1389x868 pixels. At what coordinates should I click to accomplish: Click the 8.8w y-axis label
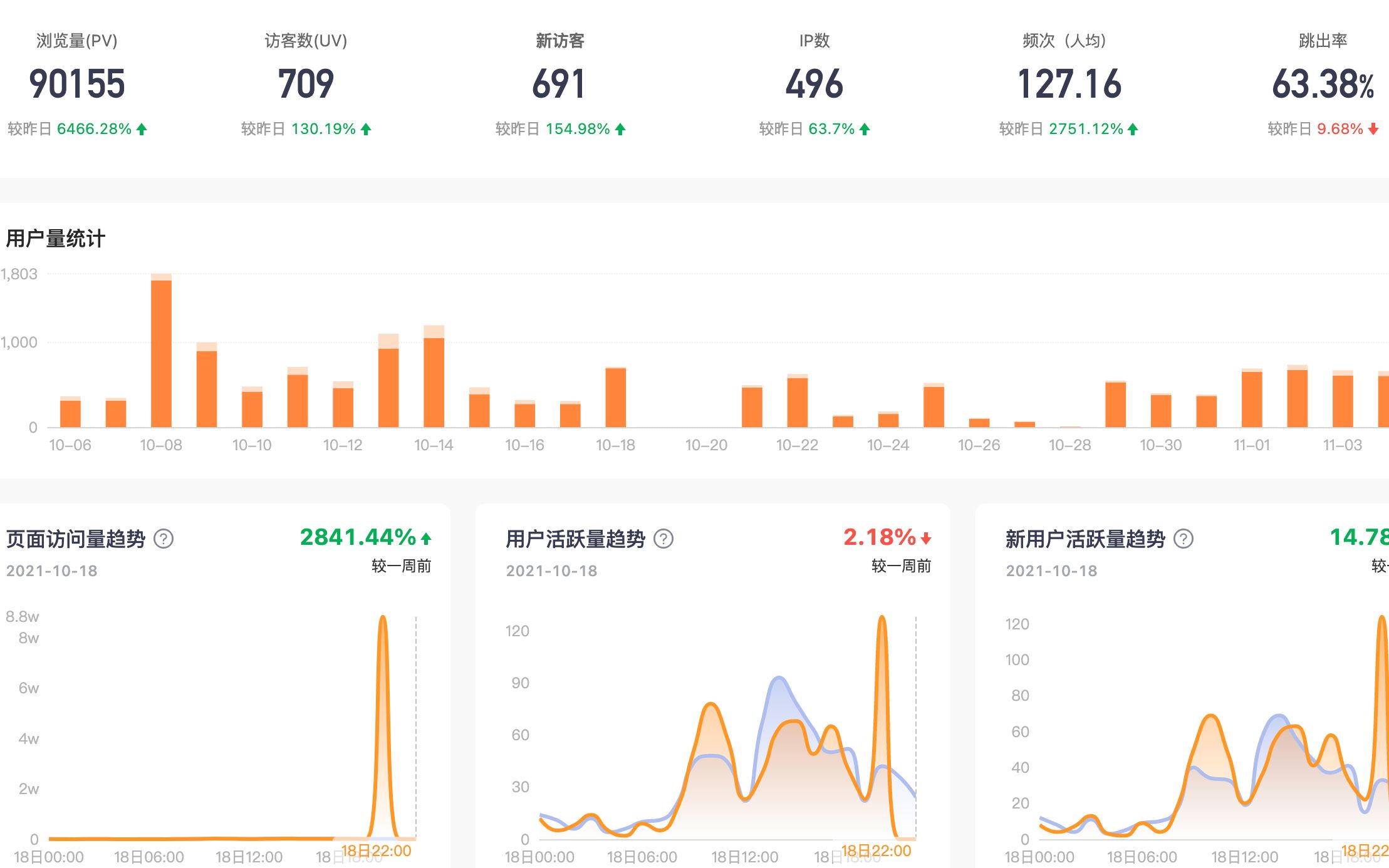(x=23, y=617)
